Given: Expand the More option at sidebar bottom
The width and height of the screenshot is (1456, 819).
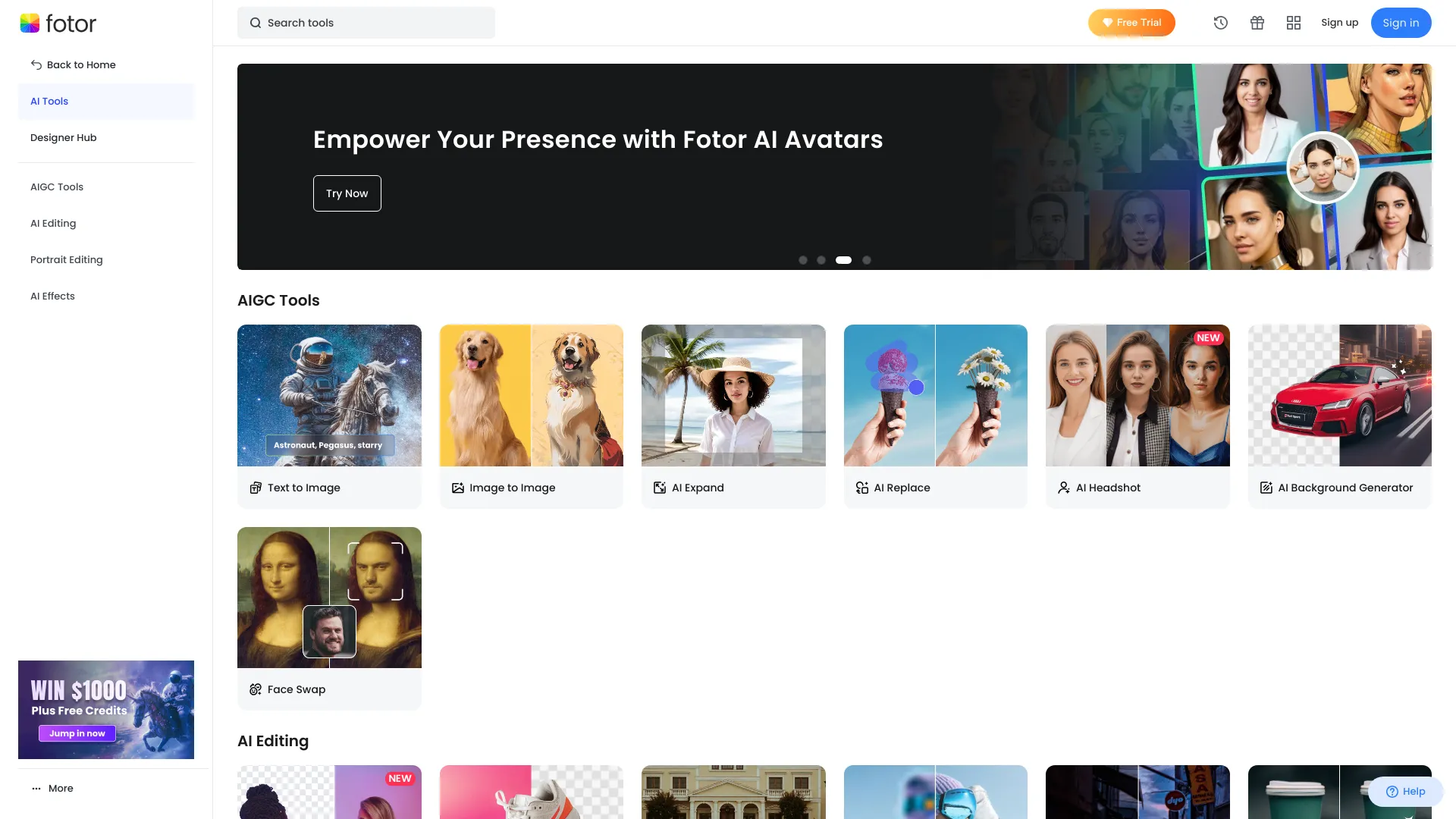Looking at the screenshot, I should tap(52, 788).
